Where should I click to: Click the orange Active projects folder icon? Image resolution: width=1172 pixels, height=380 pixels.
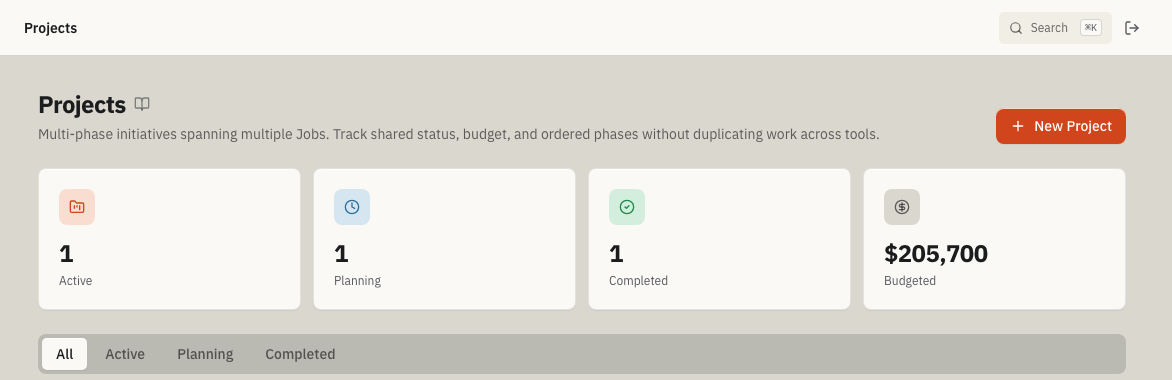click(x=77, y=207)
